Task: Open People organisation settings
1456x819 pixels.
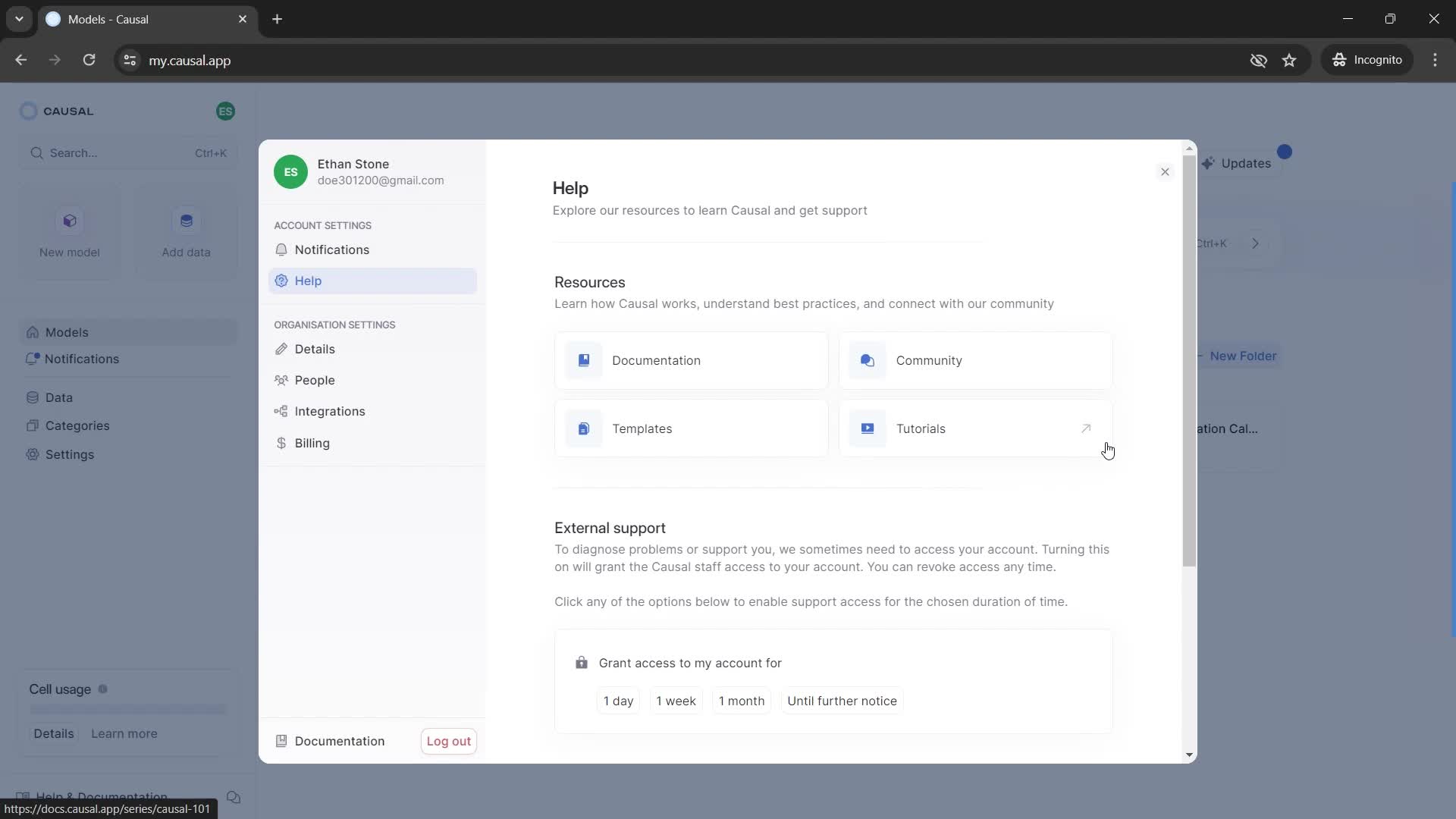Action: click(x=372, y=380)
